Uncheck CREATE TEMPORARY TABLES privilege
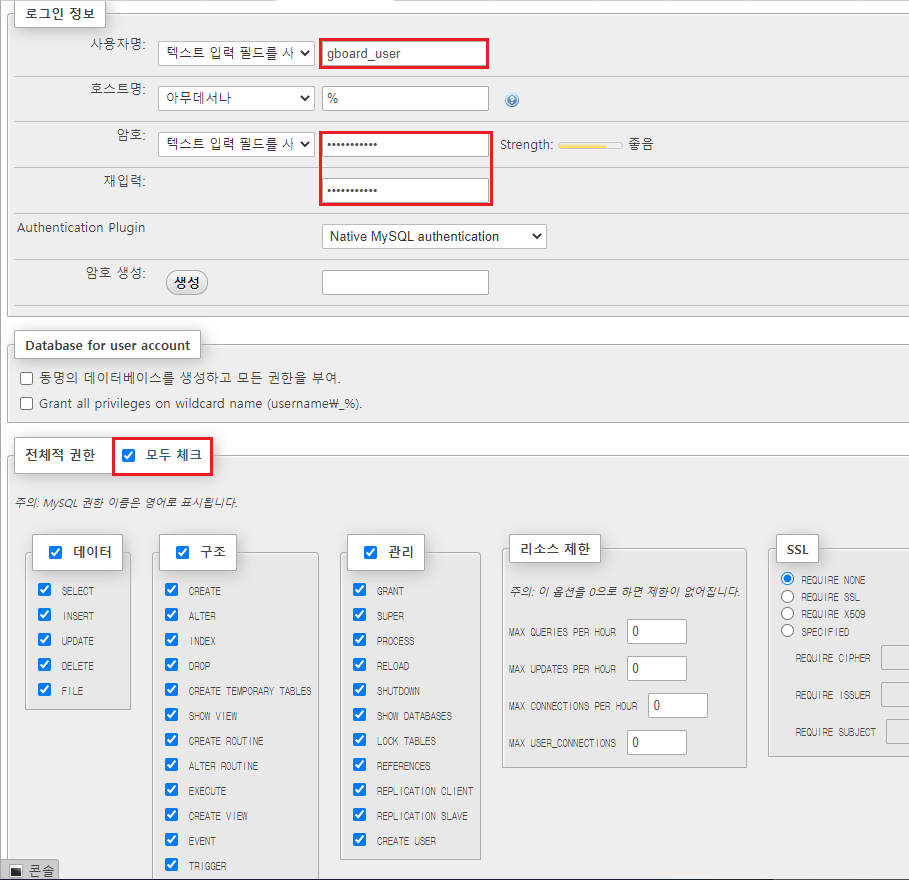 click(172, 689)
